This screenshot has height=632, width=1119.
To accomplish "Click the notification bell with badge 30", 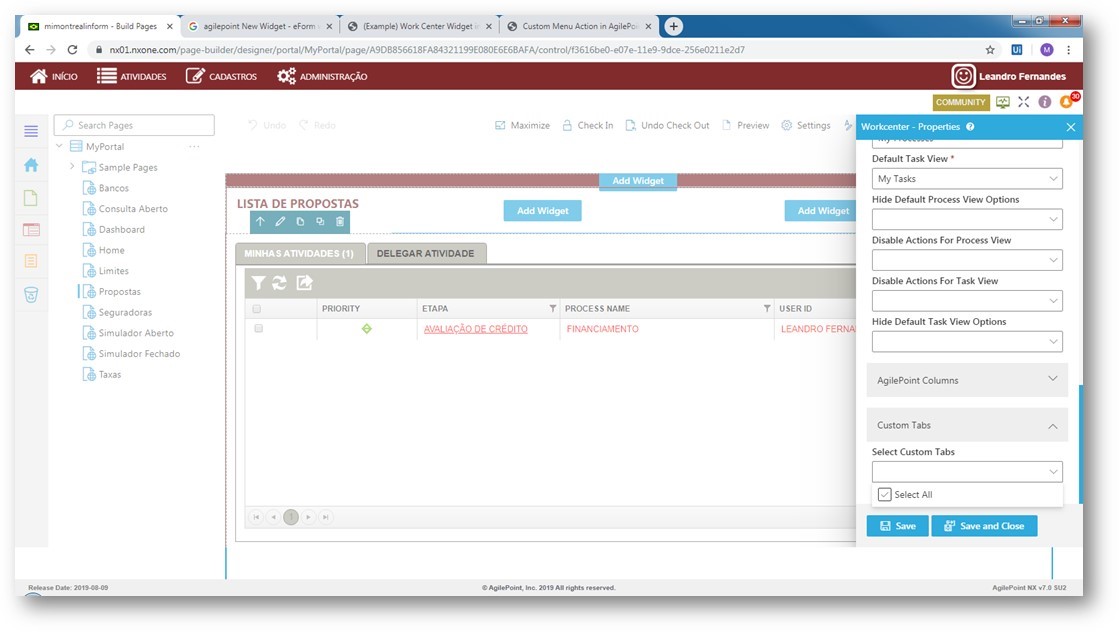I will [x=1066, y=102].
